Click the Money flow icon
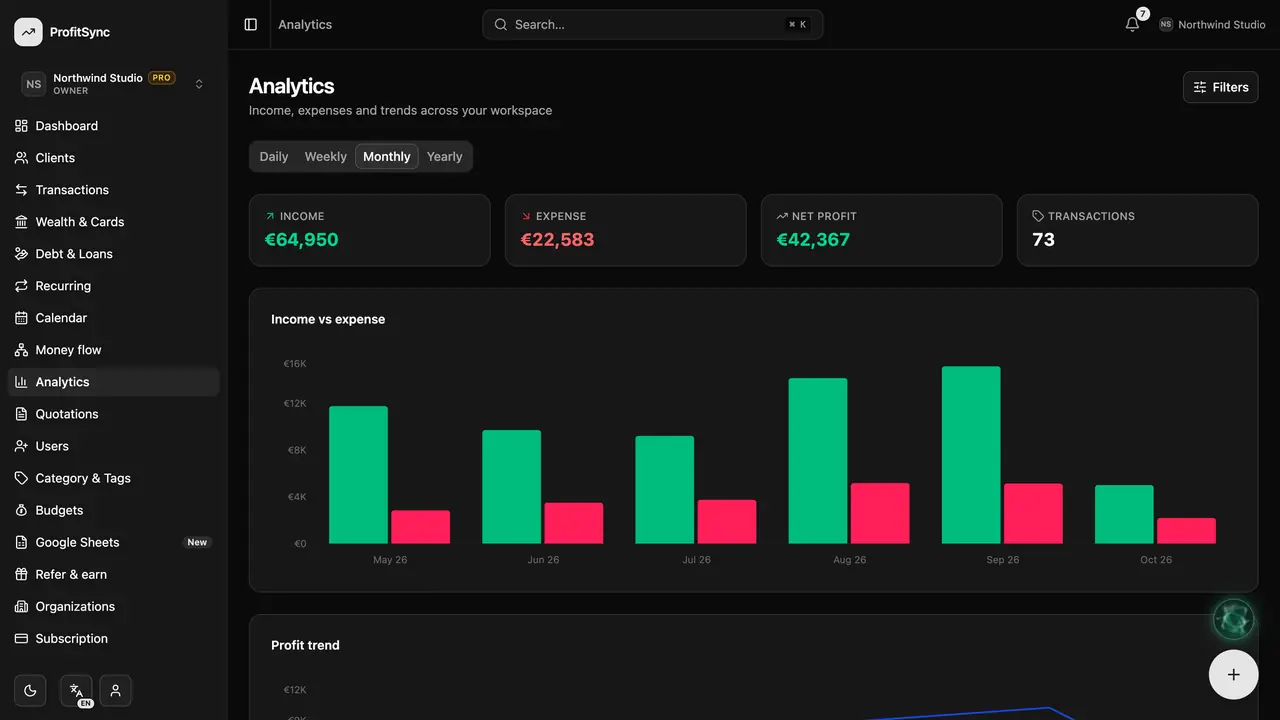 21,350
